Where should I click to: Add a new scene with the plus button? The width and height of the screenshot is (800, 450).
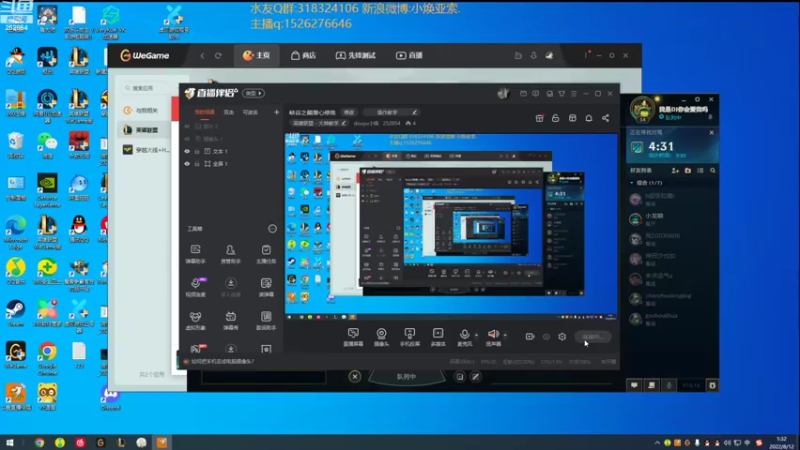tap(276, 112)
